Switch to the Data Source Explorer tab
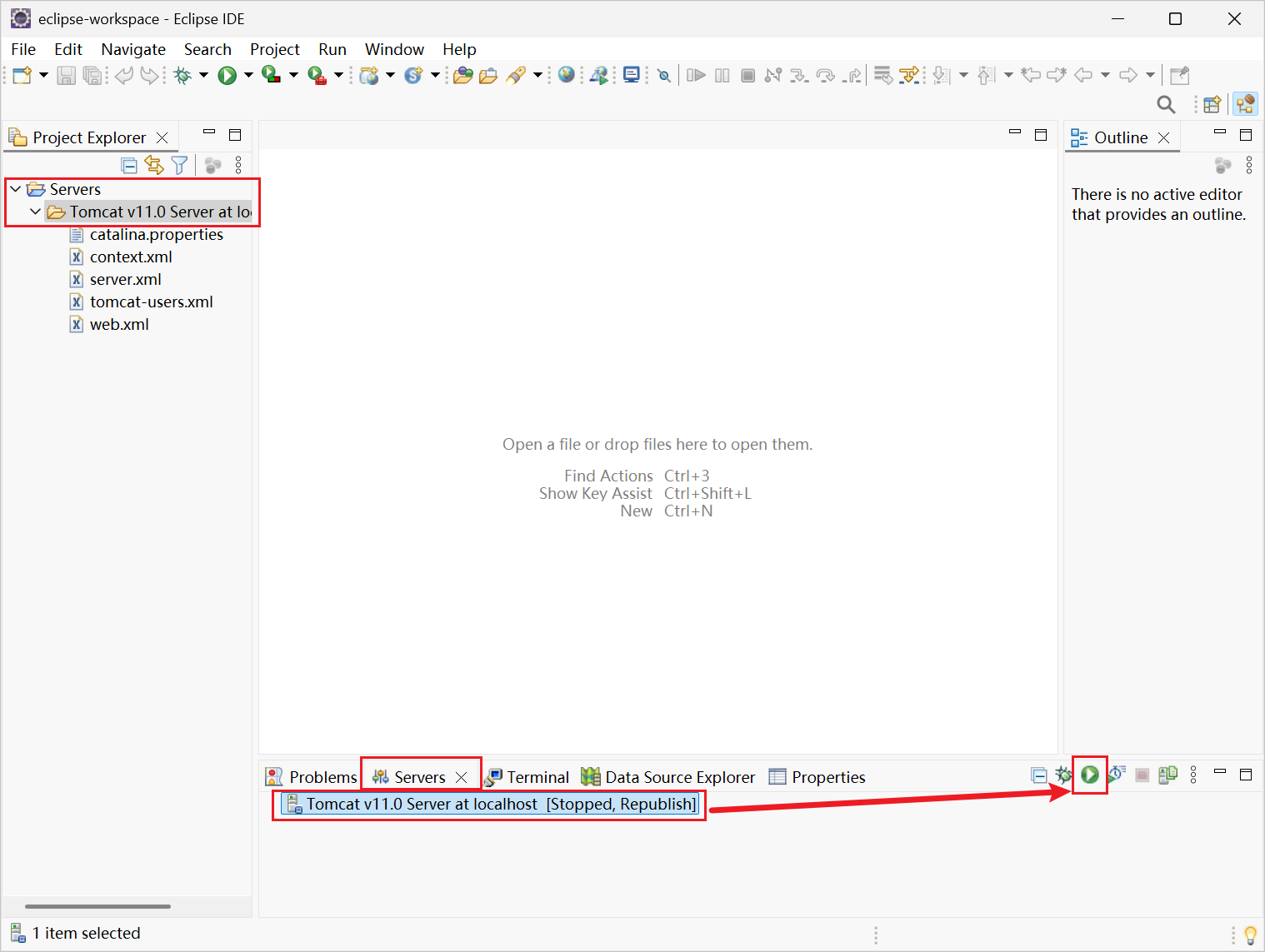 668,777
